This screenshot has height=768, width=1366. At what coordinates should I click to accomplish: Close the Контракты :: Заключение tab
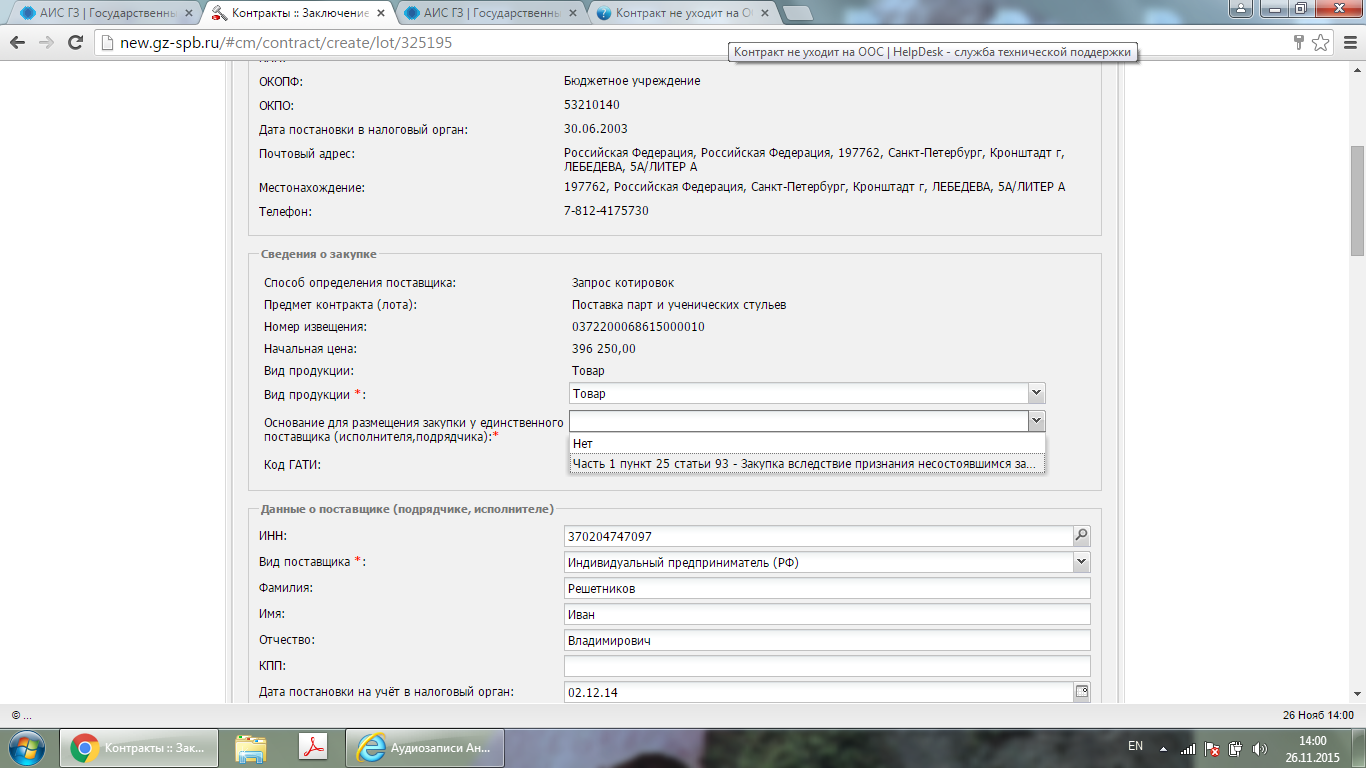(381, 13)
